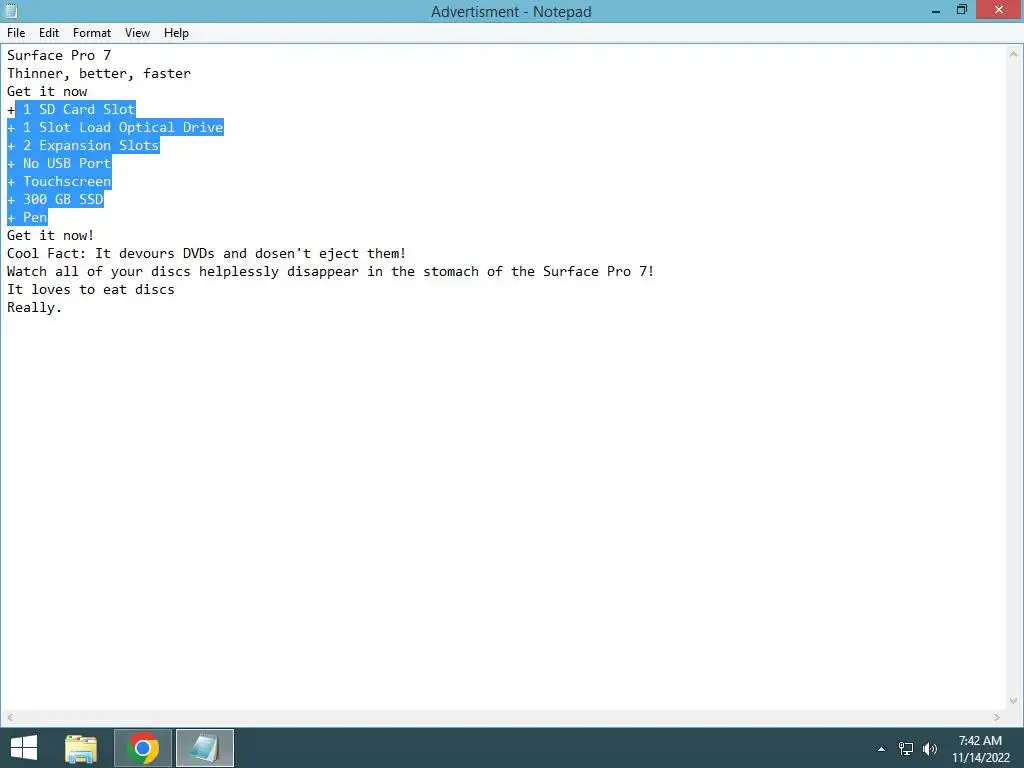Show hidden system tray icons

tap(882, 749)
